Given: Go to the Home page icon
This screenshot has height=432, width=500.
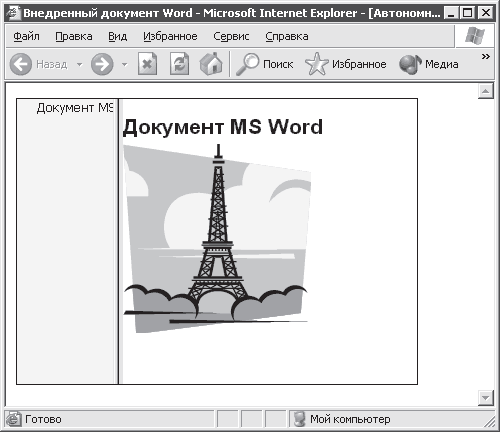Looking at the screenshot, I should pos(211,64).
